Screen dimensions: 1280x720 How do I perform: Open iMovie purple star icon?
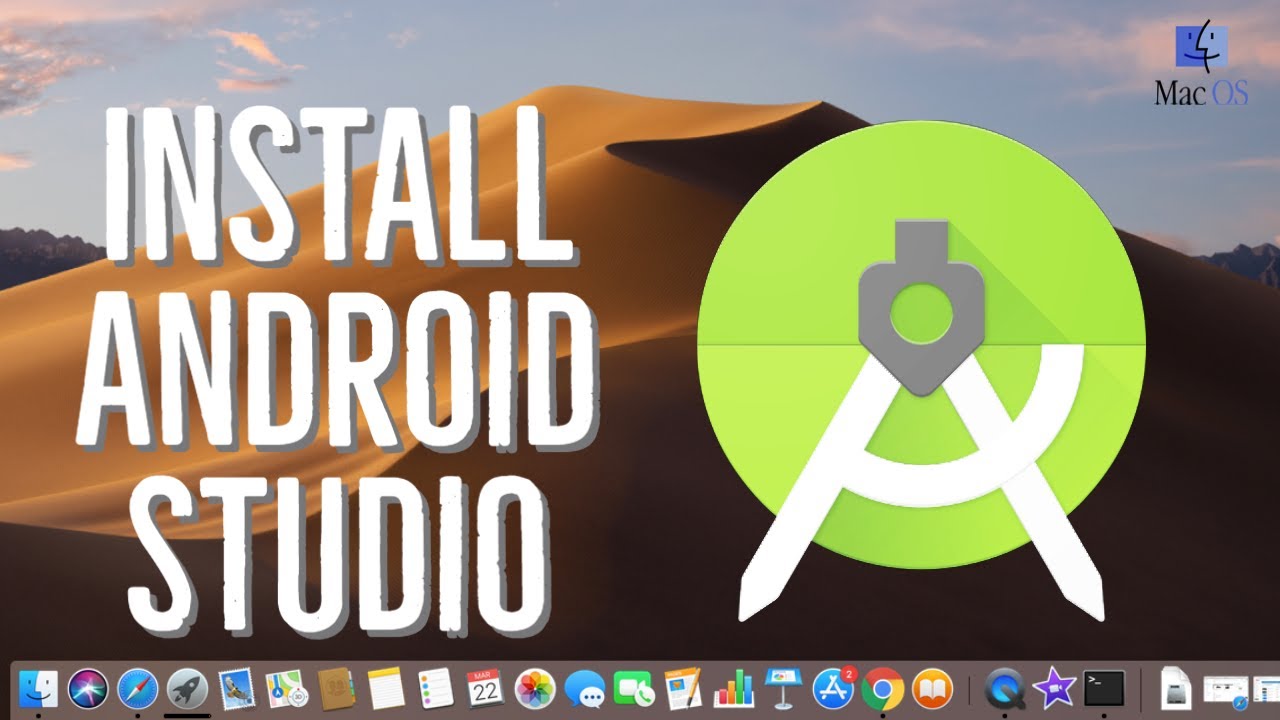pos(1053,688)
